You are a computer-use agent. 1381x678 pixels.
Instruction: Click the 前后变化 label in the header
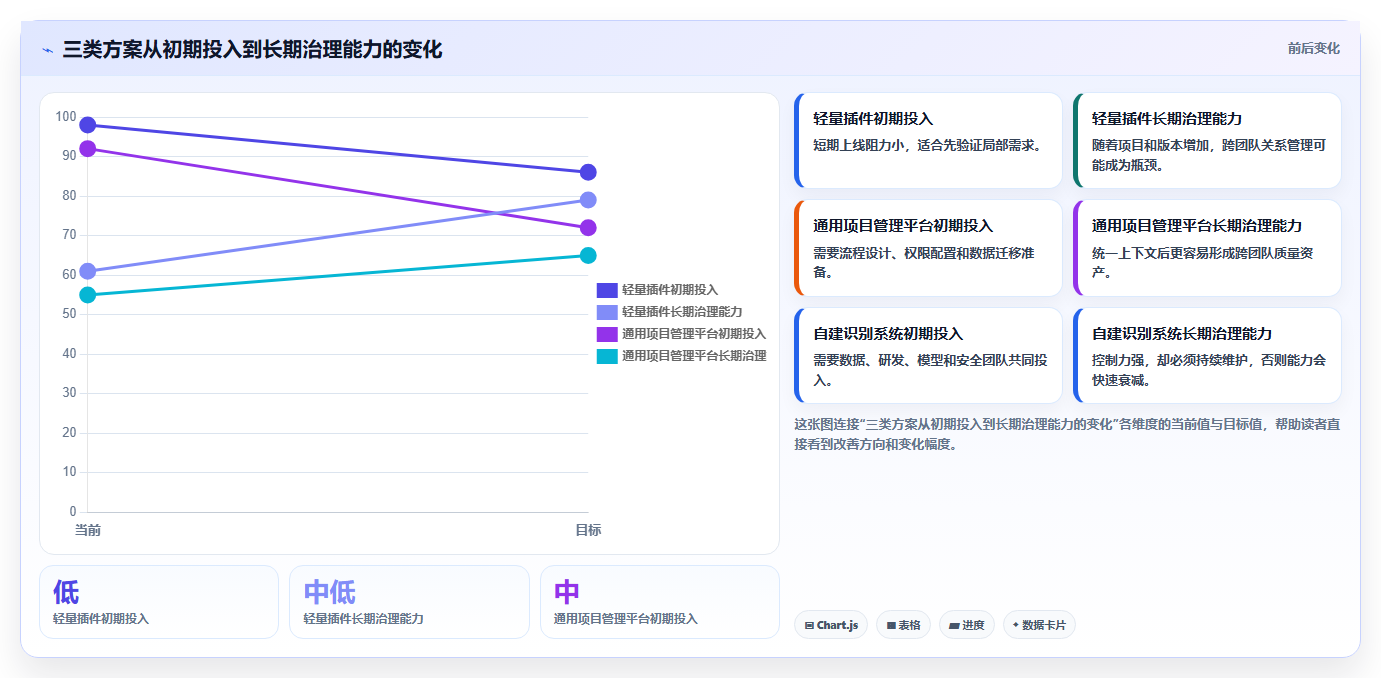(x=1313, y=48)
